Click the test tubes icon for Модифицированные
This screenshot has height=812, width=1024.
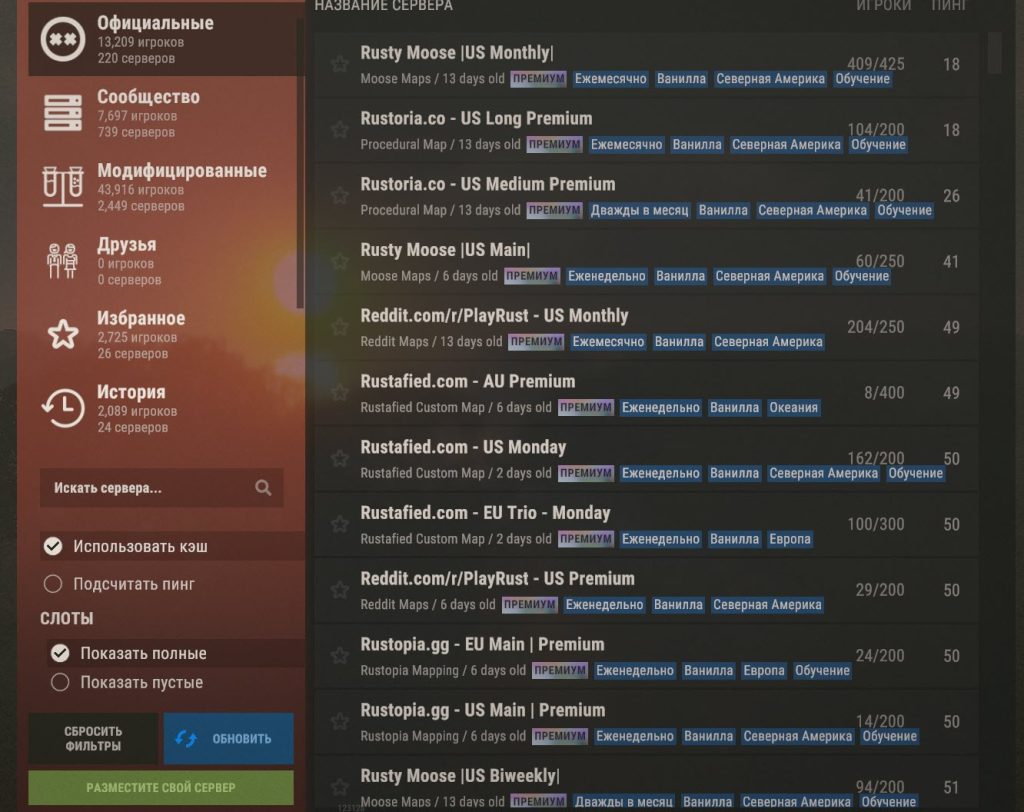click(x=63, y=187)
